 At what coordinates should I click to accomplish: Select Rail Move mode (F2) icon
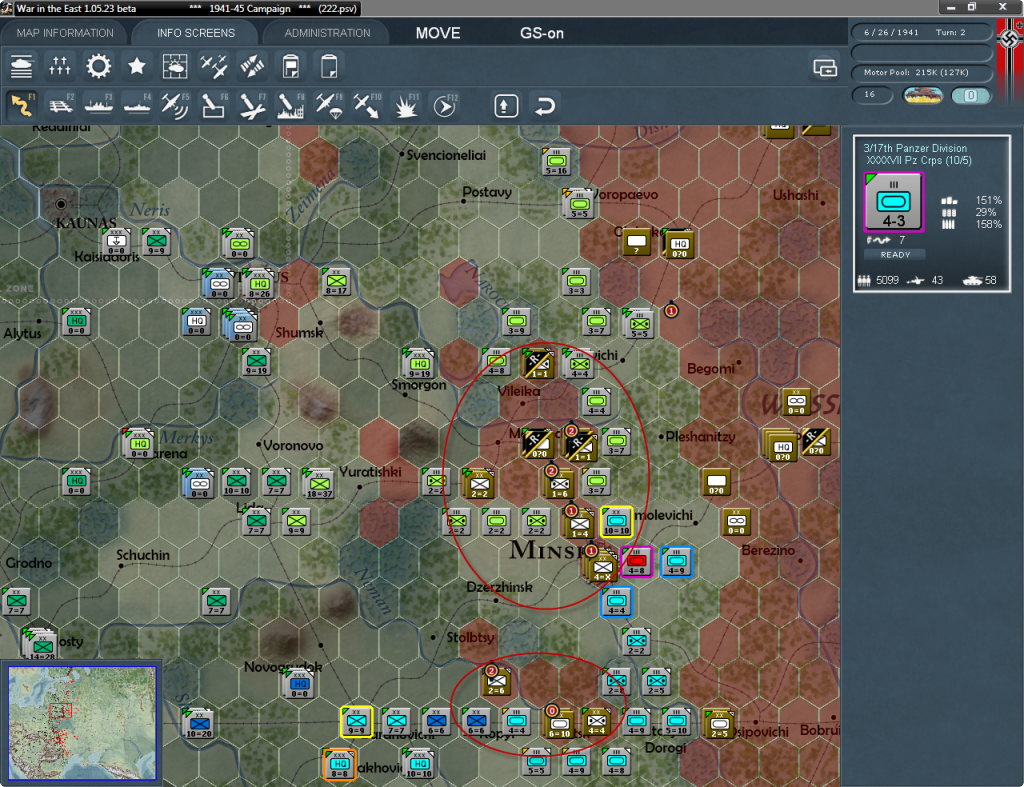[61, 105]
